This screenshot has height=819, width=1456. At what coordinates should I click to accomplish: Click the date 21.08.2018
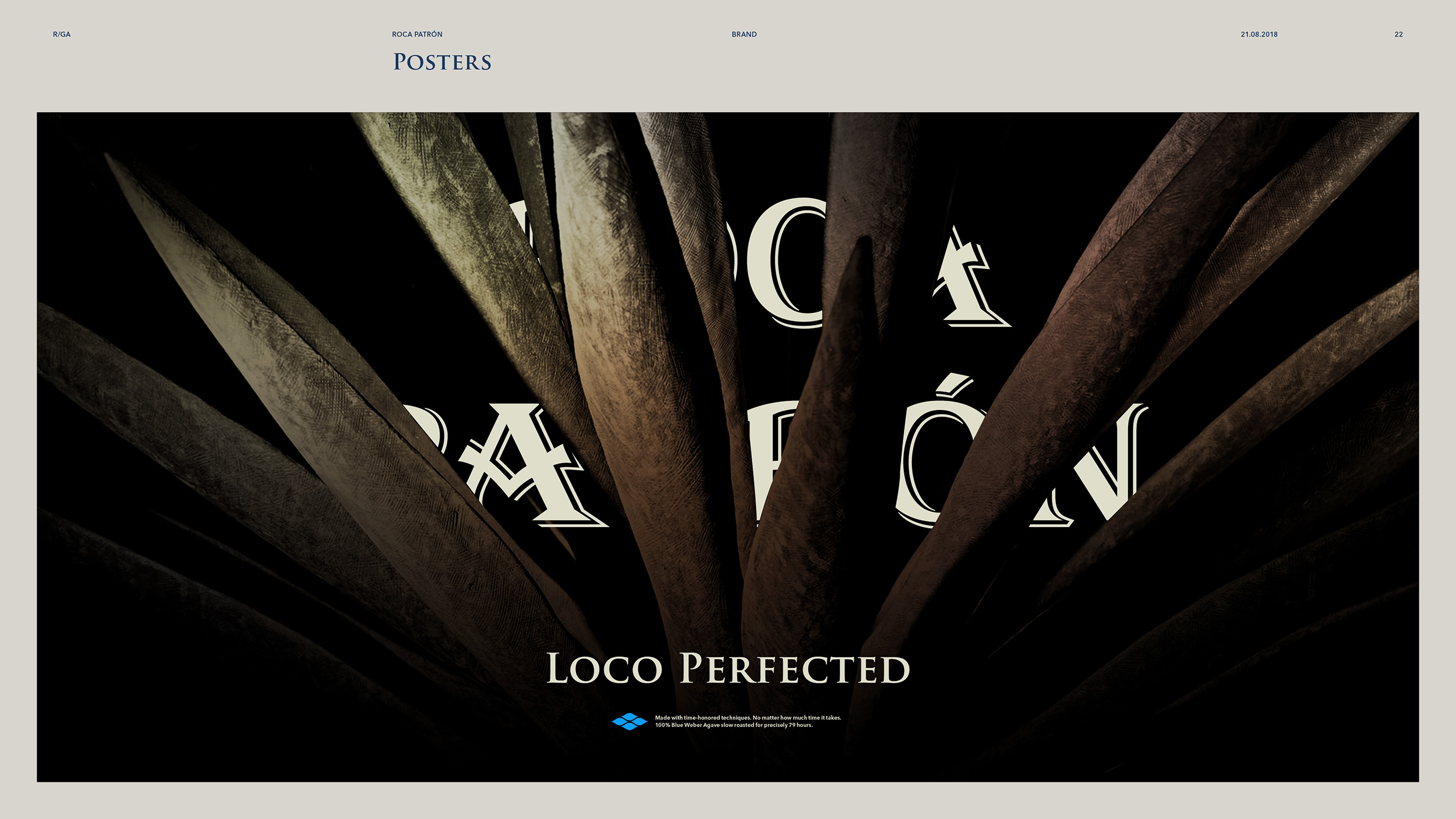tap(1259, 34)
